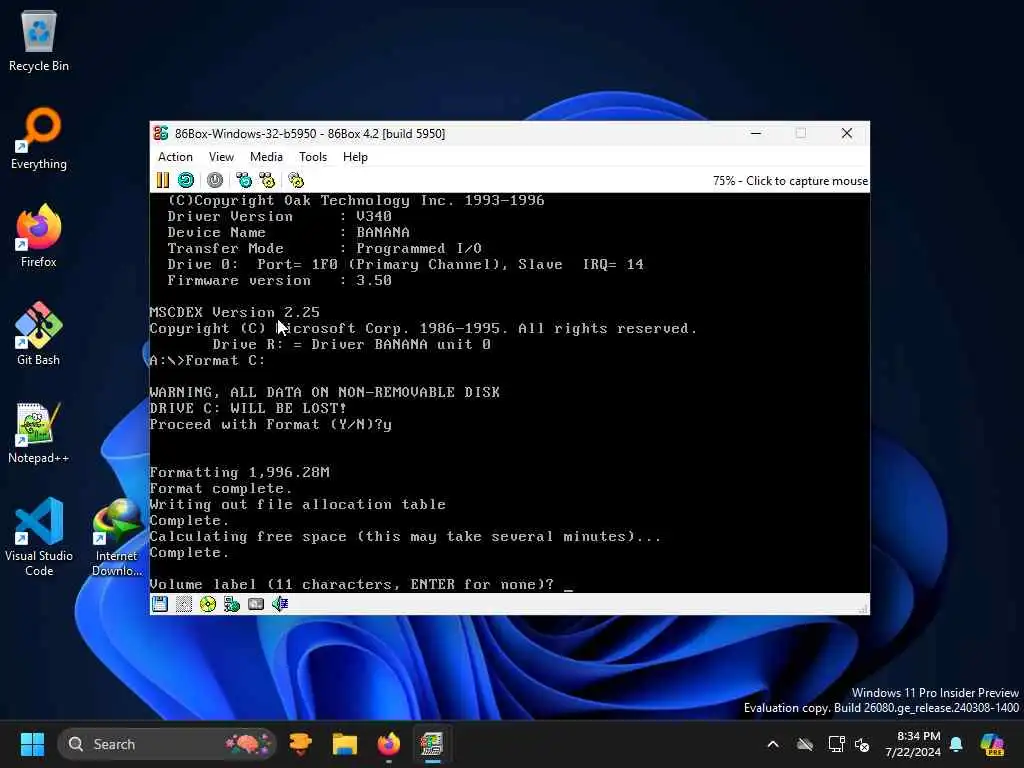Close the 86Box window
The height and width of the screenshot is (768, 1024).
847,133
